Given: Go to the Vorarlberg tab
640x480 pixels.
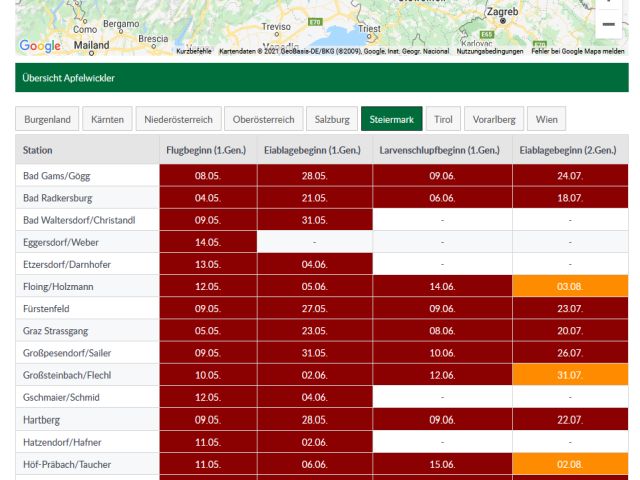Looking at the screenshot, I should click(x=494, y=119).
